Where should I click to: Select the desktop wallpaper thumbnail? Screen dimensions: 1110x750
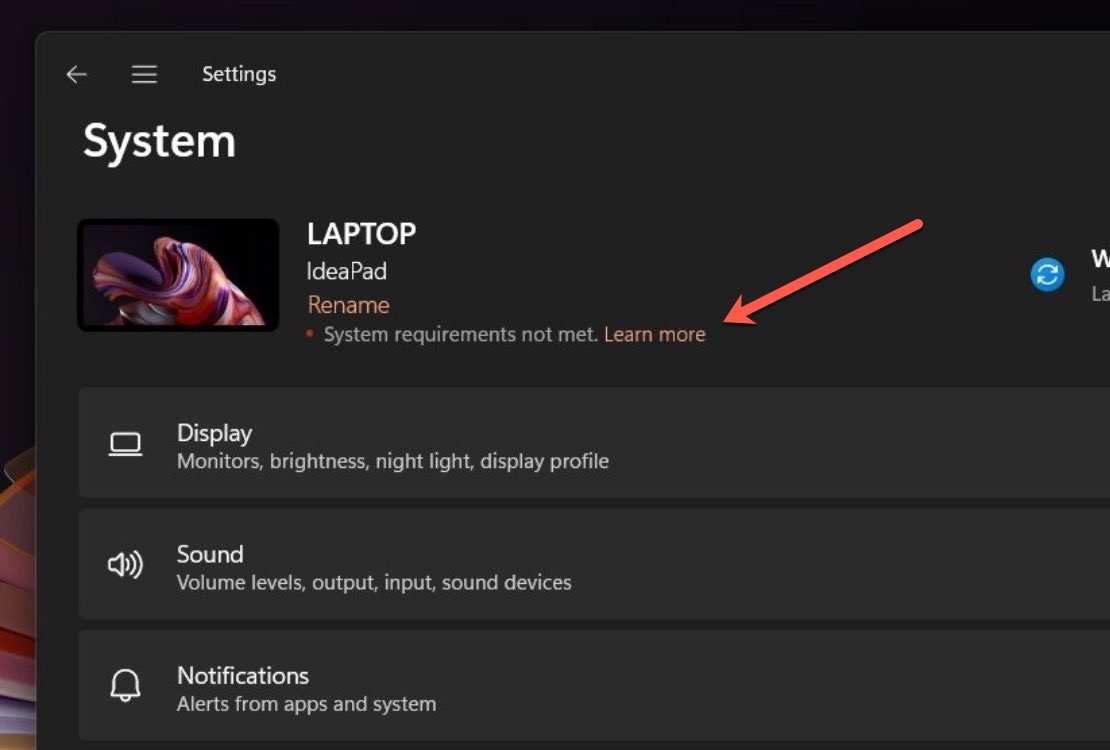point(178,274)
